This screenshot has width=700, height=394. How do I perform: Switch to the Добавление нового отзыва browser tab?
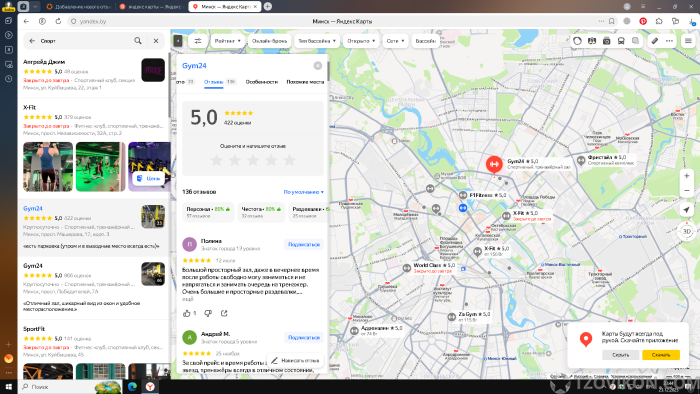coord(79,7)
